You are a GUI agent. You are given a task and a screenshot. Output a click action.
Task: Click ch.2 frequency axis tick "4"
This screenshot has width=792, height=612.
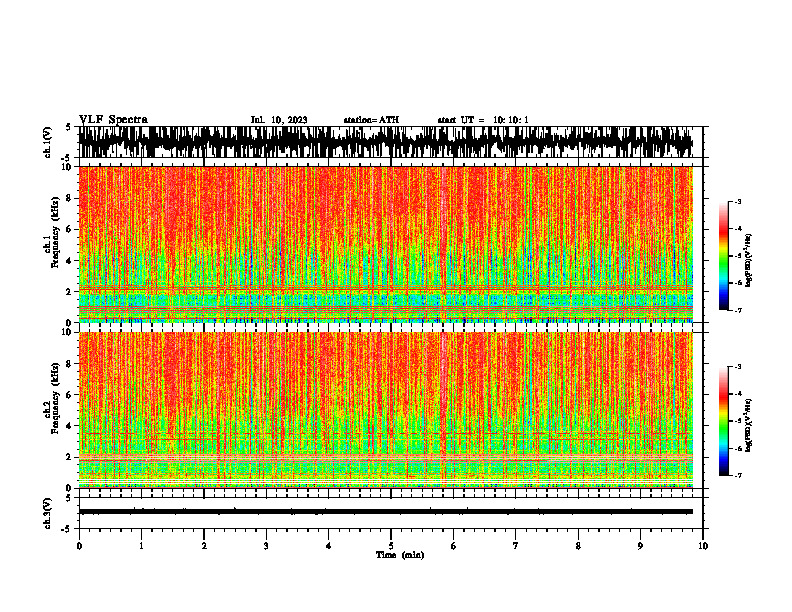pyautogui.click(x=70, y=426)
